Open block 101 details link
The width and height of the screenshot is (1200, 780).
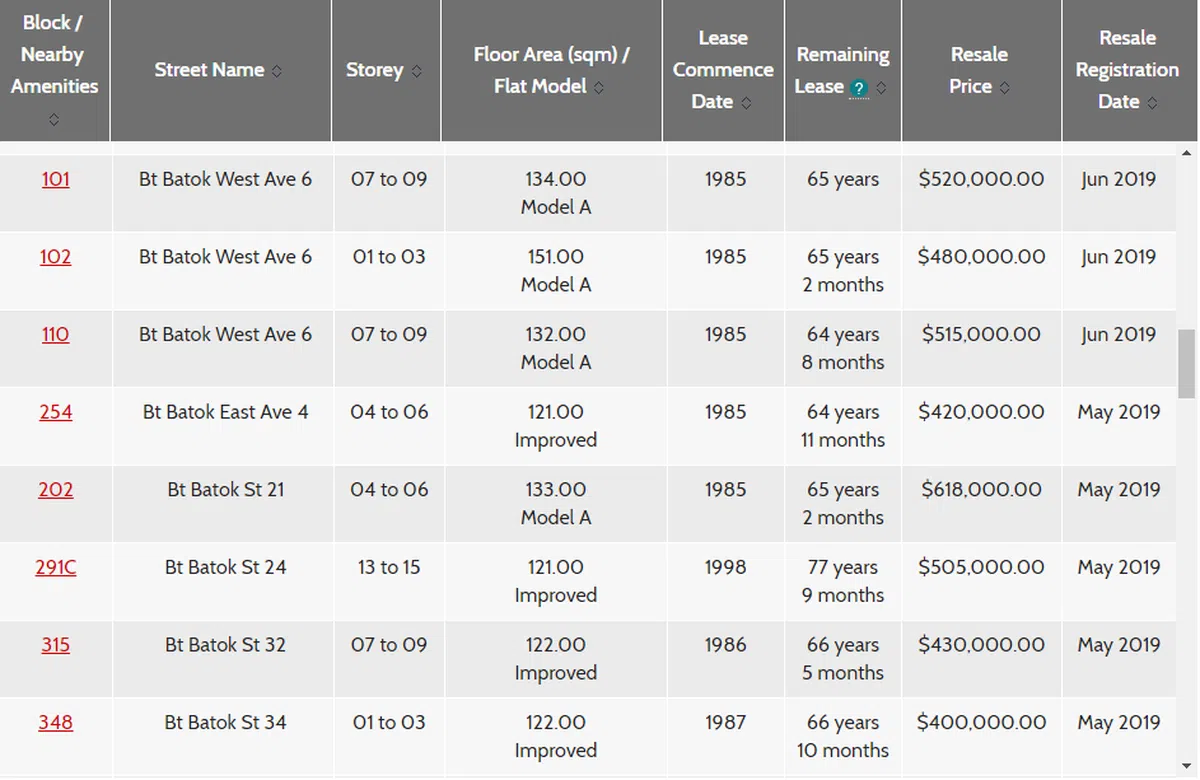click(x=56, y=180)
